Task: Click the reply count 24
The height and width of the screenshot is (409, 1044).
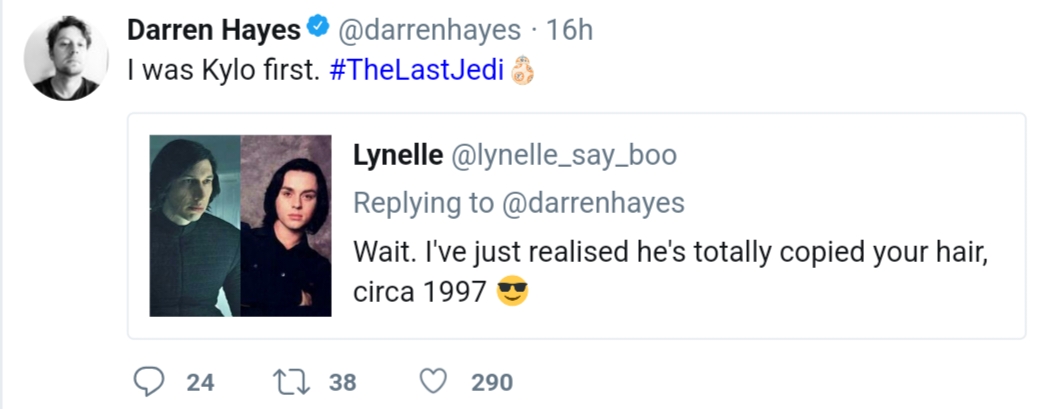Action: pos(200,382)
